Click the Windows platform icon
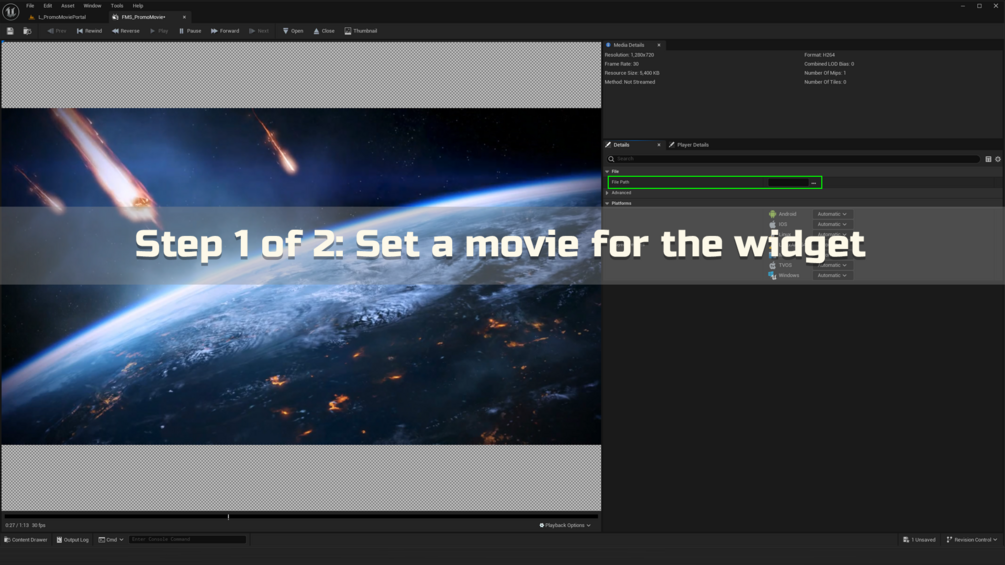The image size is (1005, 565). coord(772,275)
